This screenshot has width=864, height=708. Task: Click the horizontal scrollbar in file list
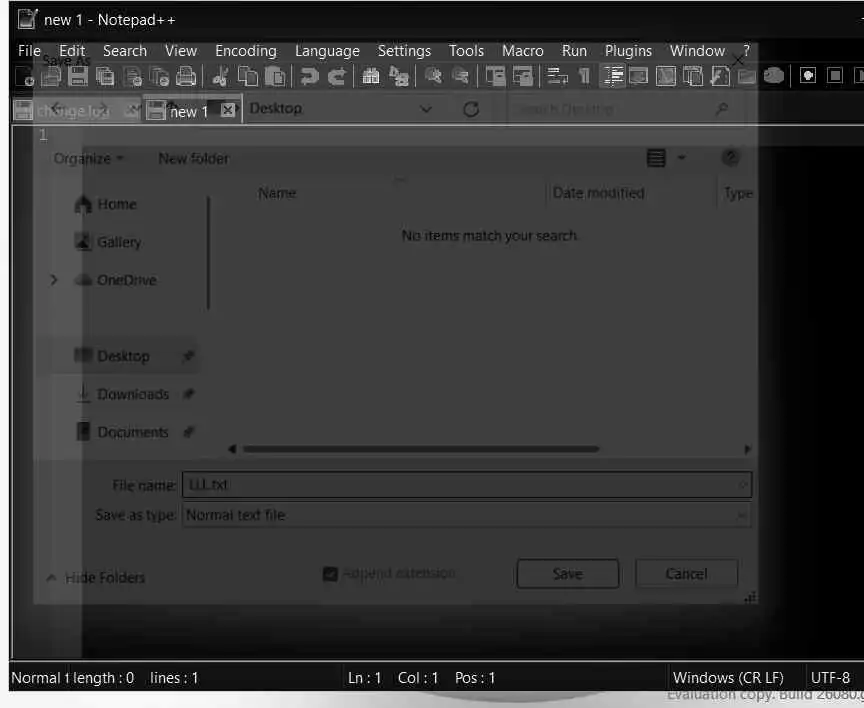pyautogui.click(x=421, y=449)
